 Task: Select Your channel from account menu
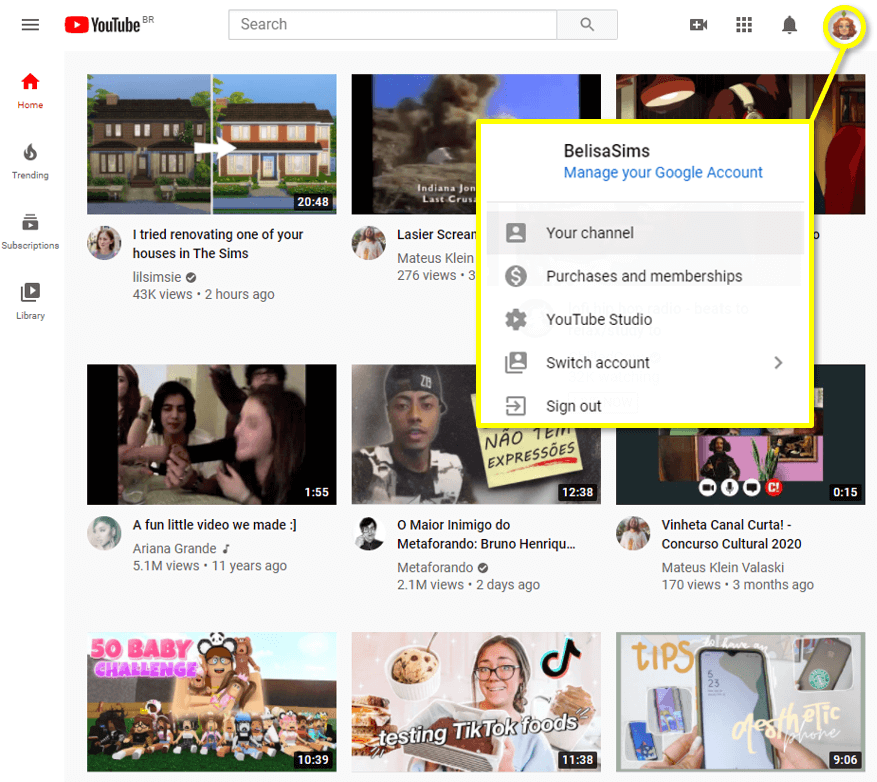589,233
